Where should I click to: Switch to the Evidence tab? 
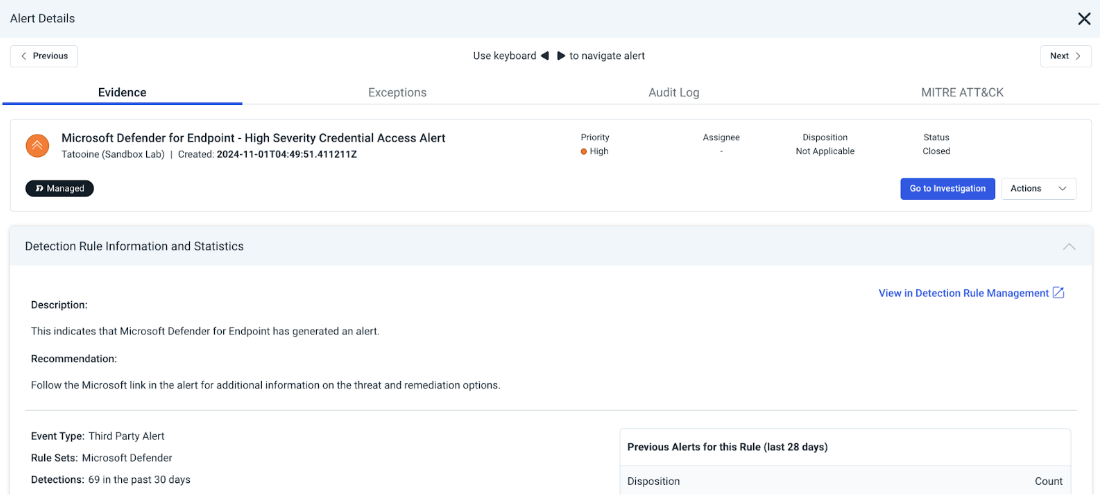click(x=122, y=92)
